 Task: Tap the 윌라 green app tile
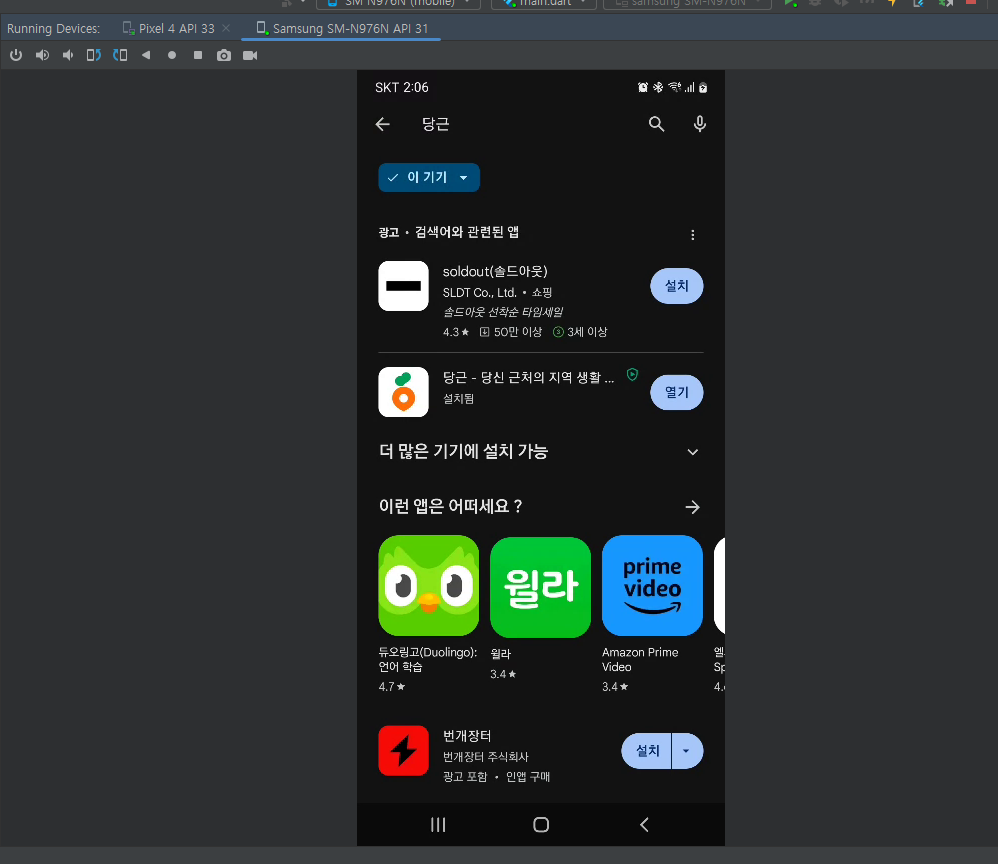540,587
